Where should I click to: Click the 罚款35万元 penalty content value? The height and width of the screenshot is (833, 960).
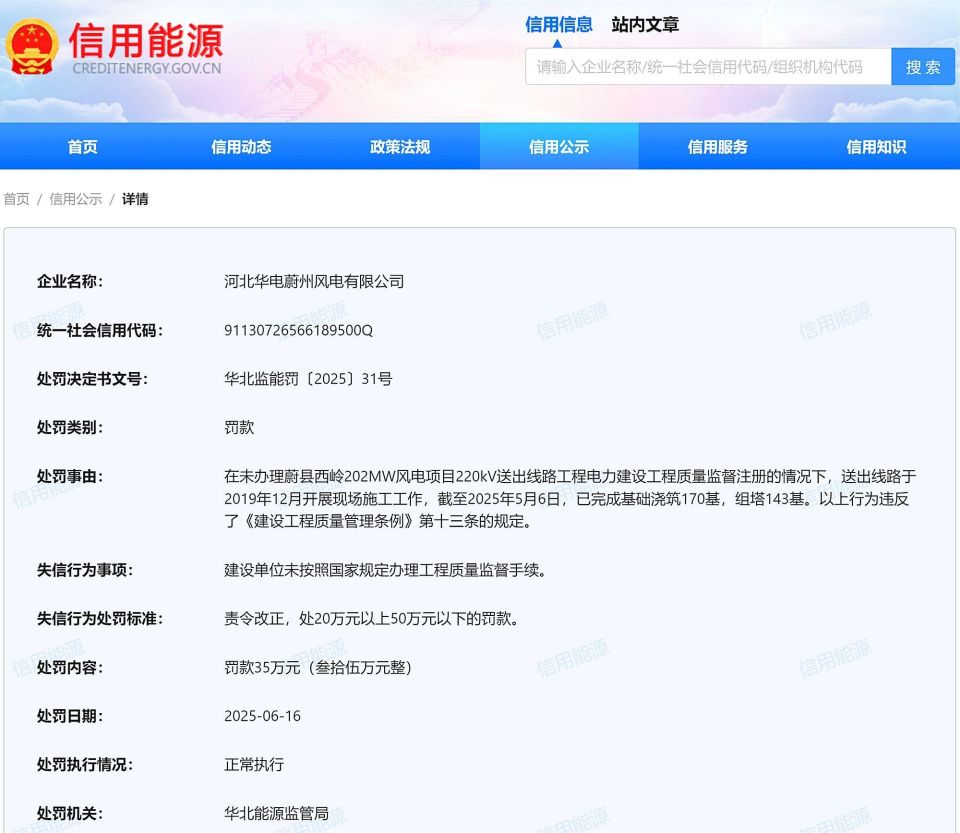[318, 667]
